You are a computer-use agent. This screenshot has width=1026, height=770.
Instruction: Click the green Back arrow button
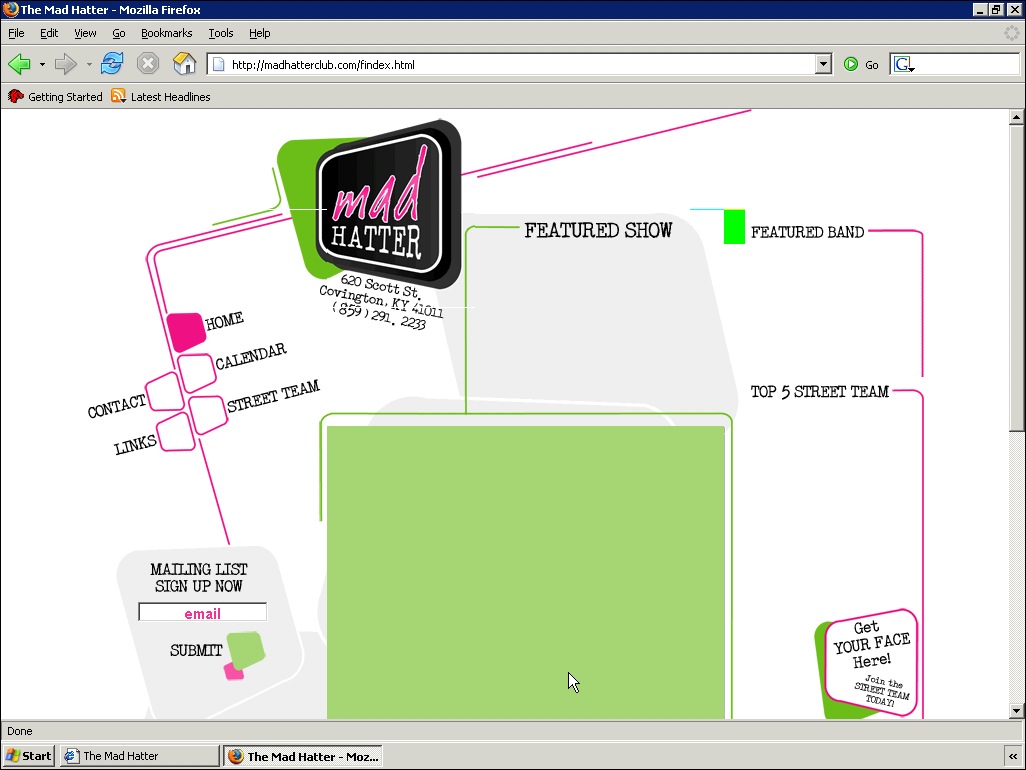pyautogui.click(x=19, y=64)
